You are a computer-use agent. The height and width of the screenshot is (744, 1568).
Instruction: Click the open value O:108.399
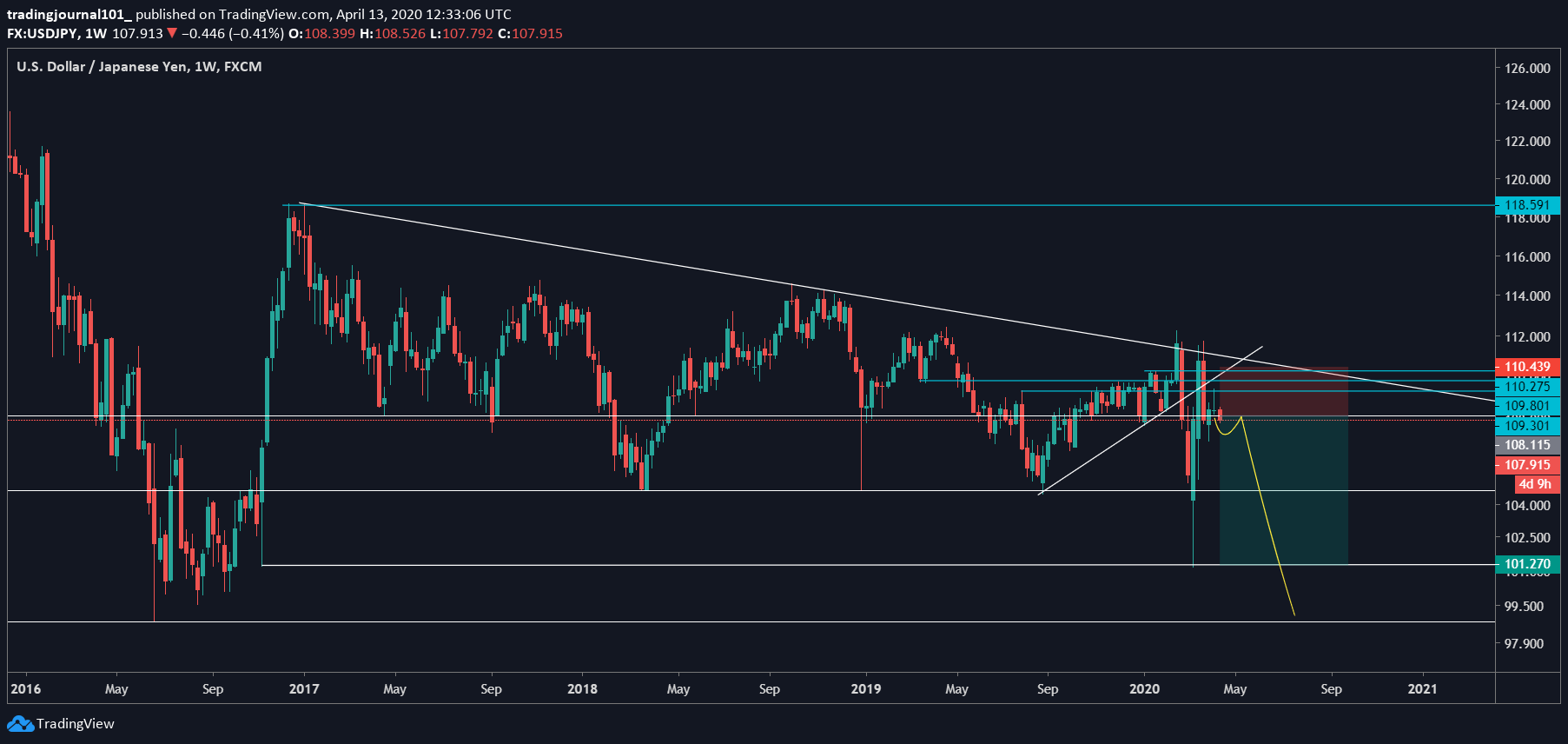click(321, 33)
